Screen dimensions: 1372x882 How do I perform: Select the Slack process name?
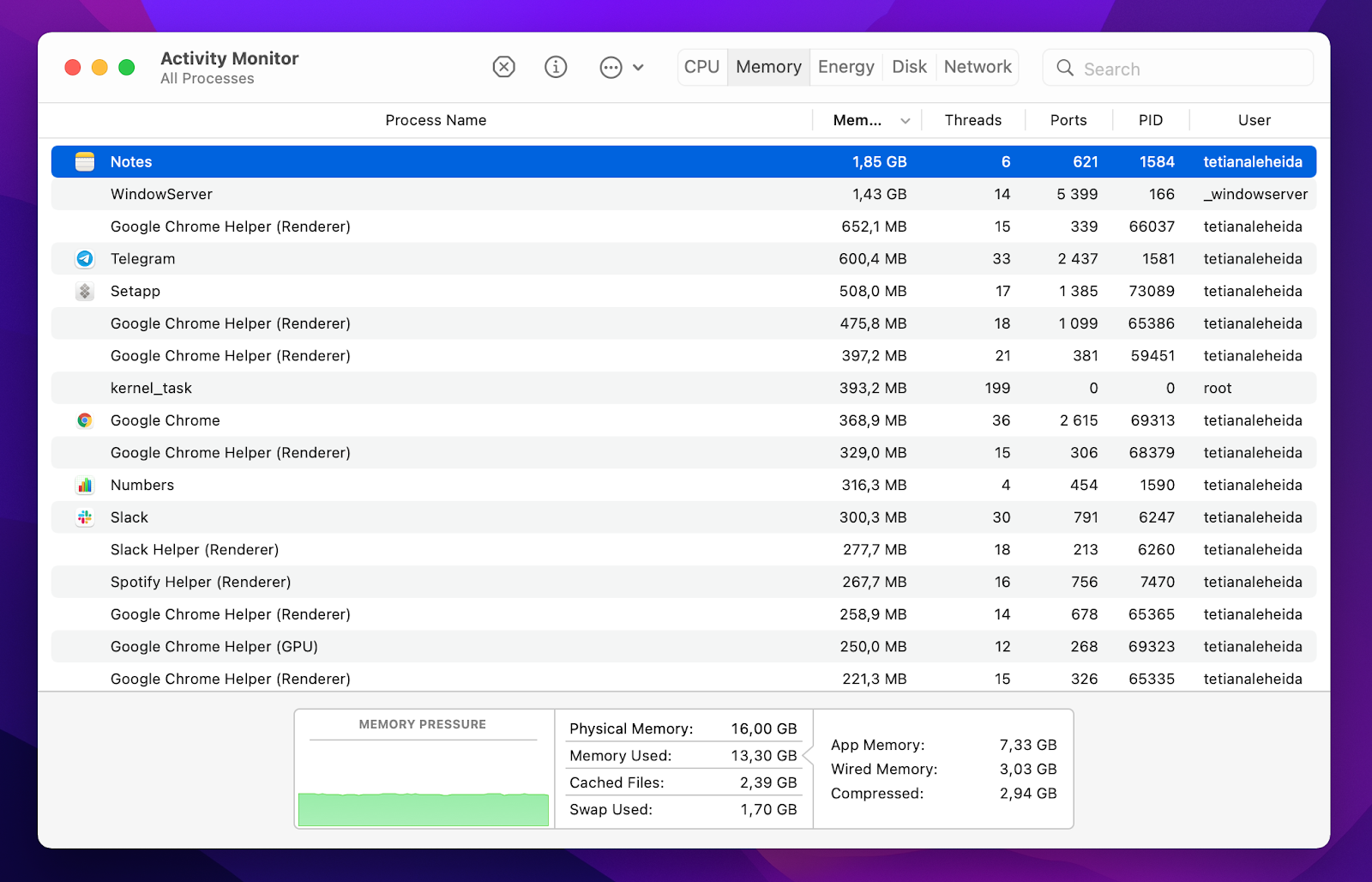129,517
